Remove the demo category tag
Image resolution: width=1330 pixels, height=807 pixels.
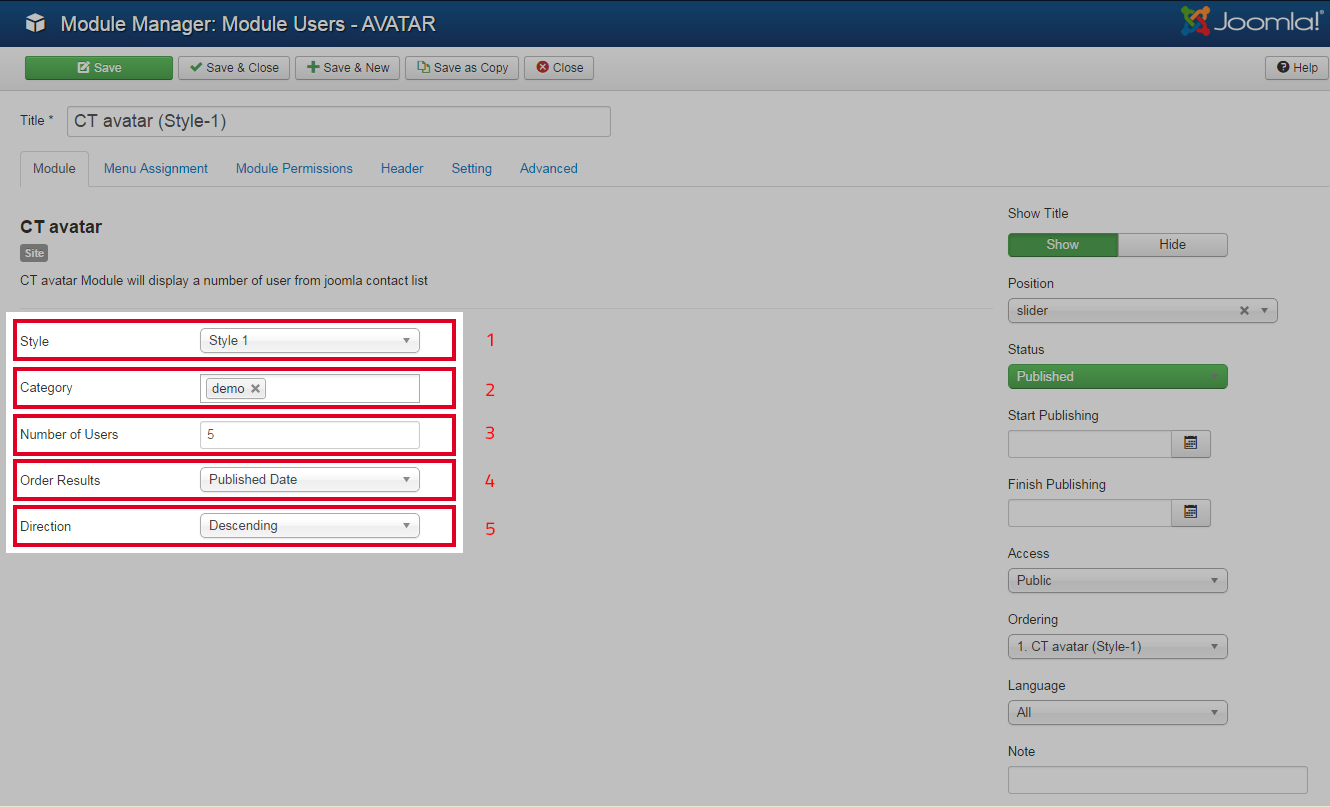coord(256,389)
